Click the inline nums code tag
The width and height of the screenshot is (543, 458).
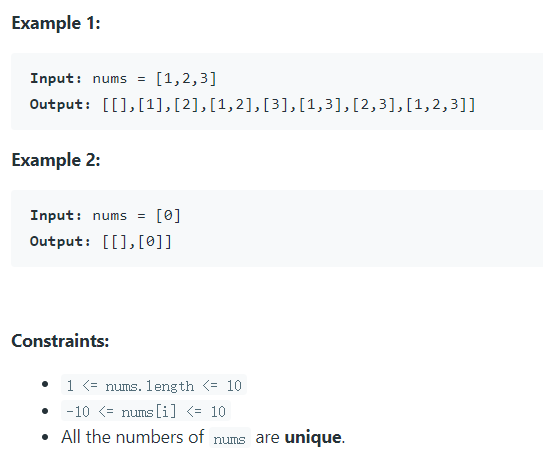pos(230,438)
